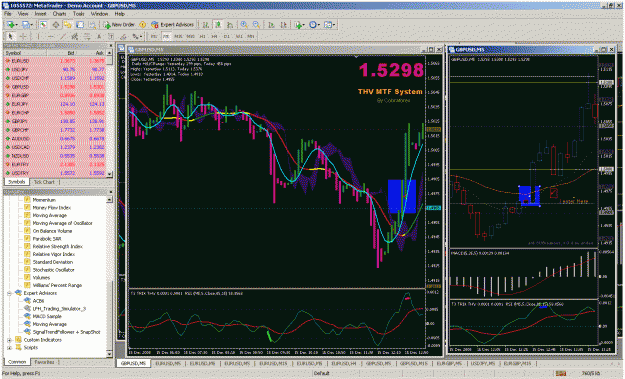The height and width of the screenshot is (379, 625).
Task: Select the Stochastic Oscillator indicator
Action: (x=53, y=270)
